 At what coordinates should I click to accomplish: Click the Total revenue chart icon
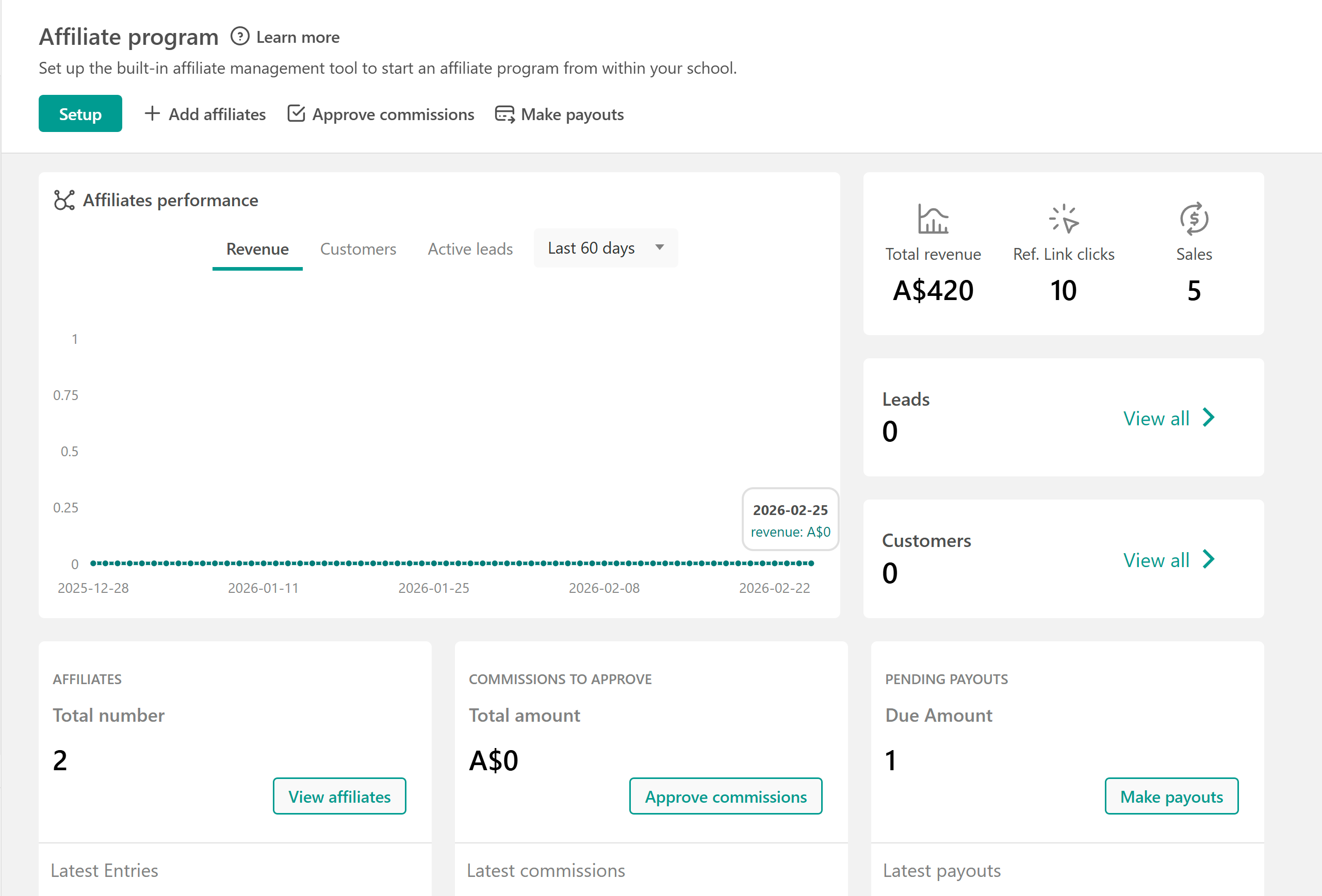coord(933,219)
